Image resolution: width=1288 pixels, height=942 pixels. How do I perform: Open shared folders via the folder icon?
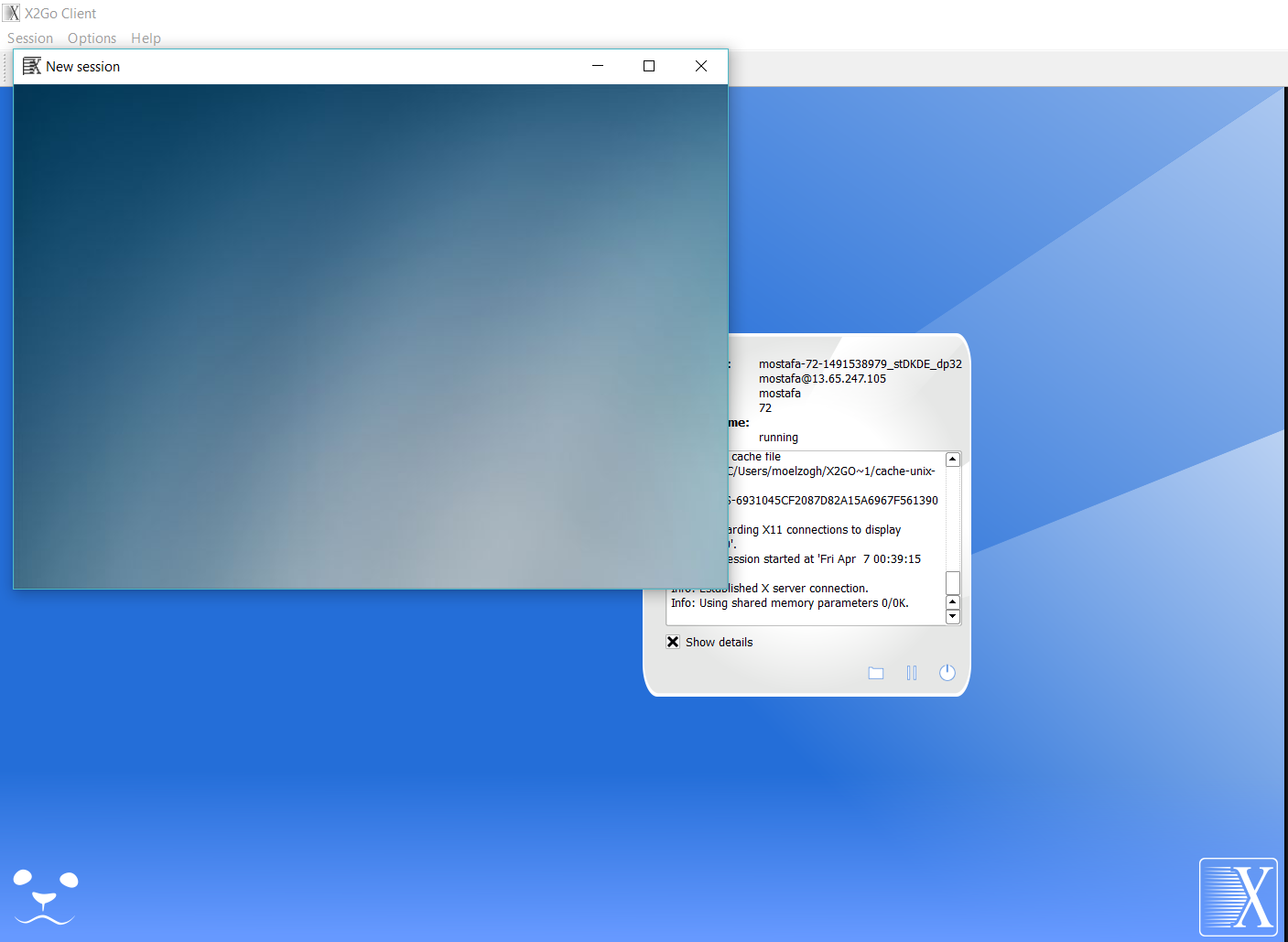[875, 673]
